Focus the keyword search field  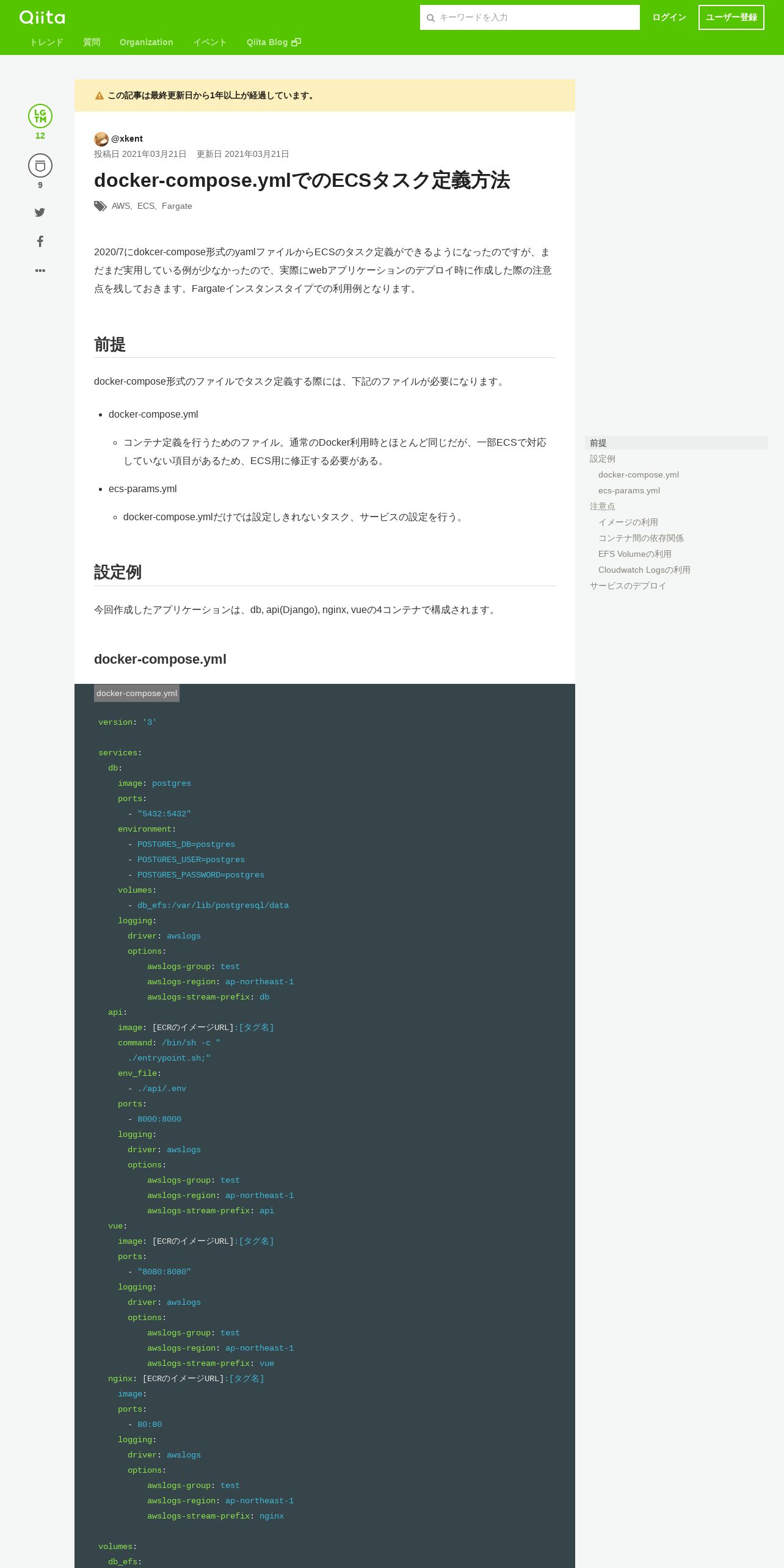tap(530, 17)
